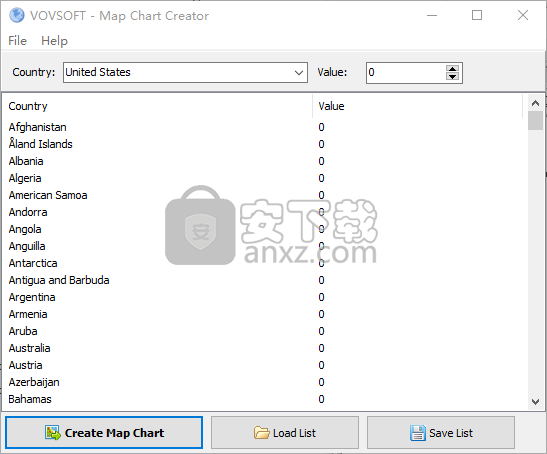Increase Value with the up spinner arrow
This screenshot has width=547, height=454.
pos(452,69)
